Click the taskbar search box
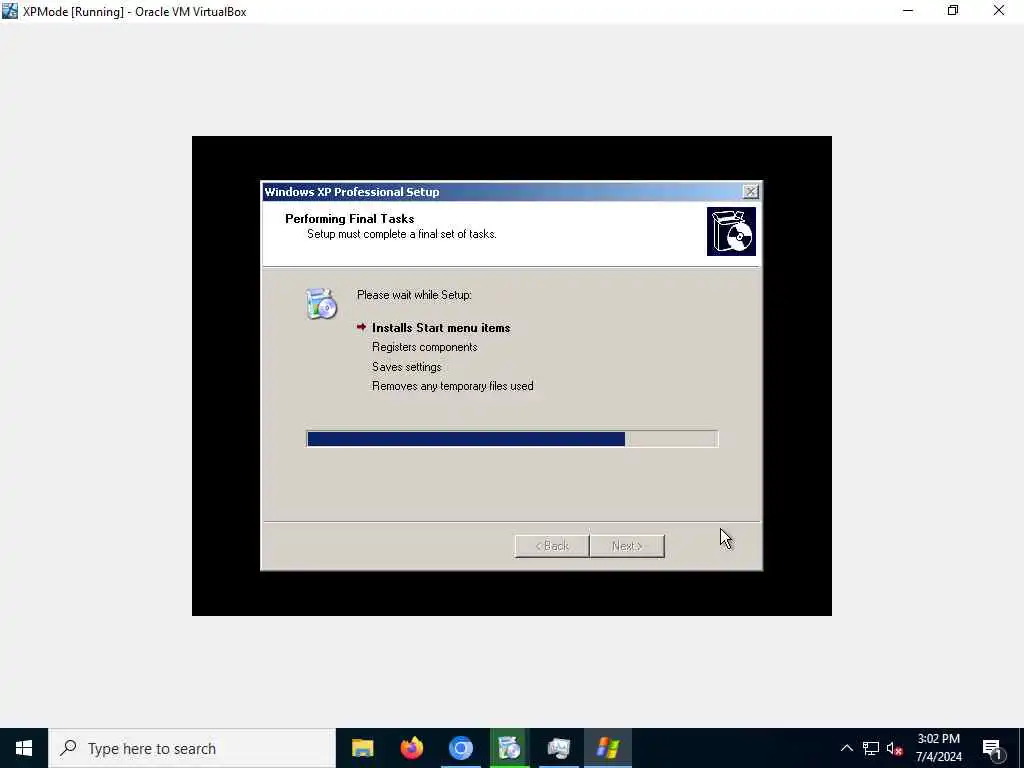The height and width of the screenshot is (768, 1024). pos(192,748)
